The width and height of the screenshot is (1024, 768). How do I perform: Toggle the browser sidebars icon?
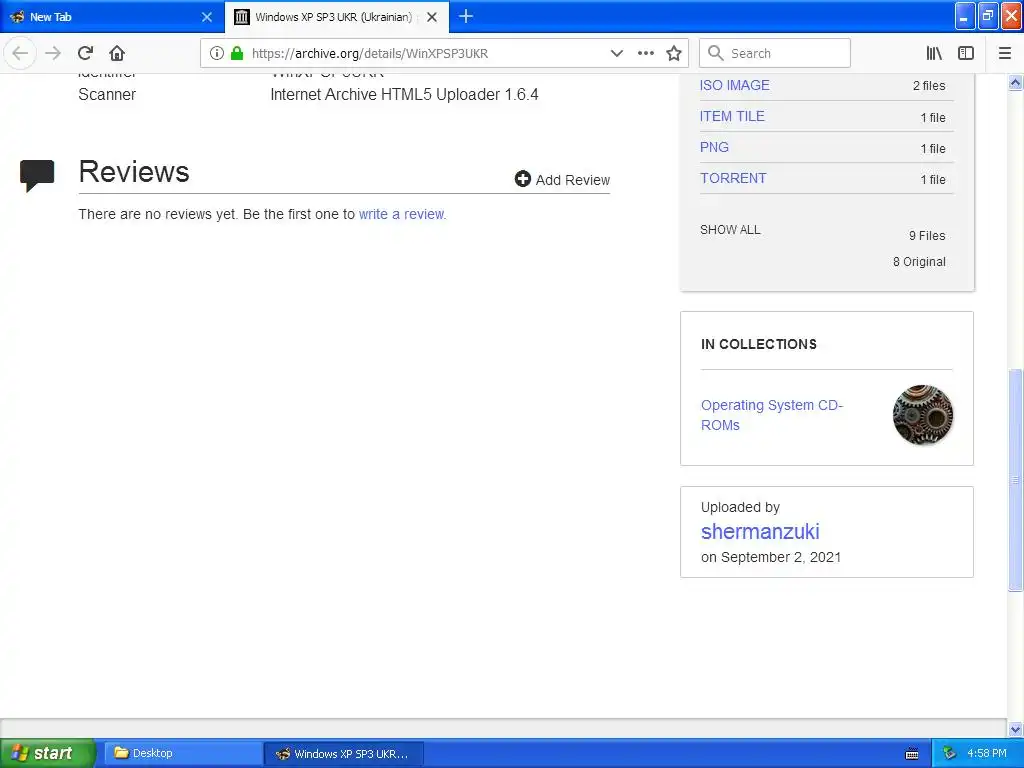966,53
